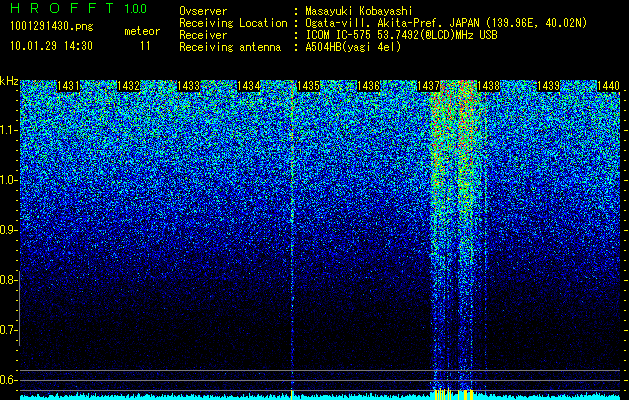
Task: Click the bright long-duration echo burst near 1437
Action: tap(457, 237)
